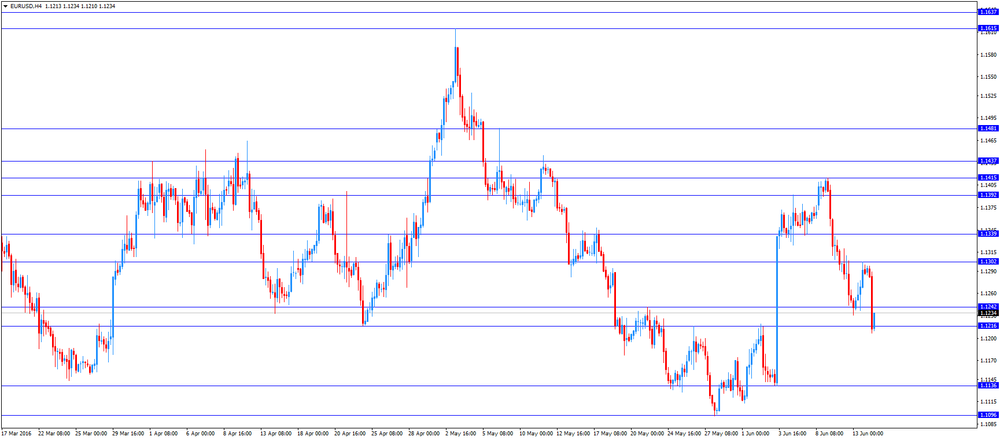Screen dimensions: 1000x440
Task: Click the 1.1170 value on price axis
Action: click(x=988, y=361)
